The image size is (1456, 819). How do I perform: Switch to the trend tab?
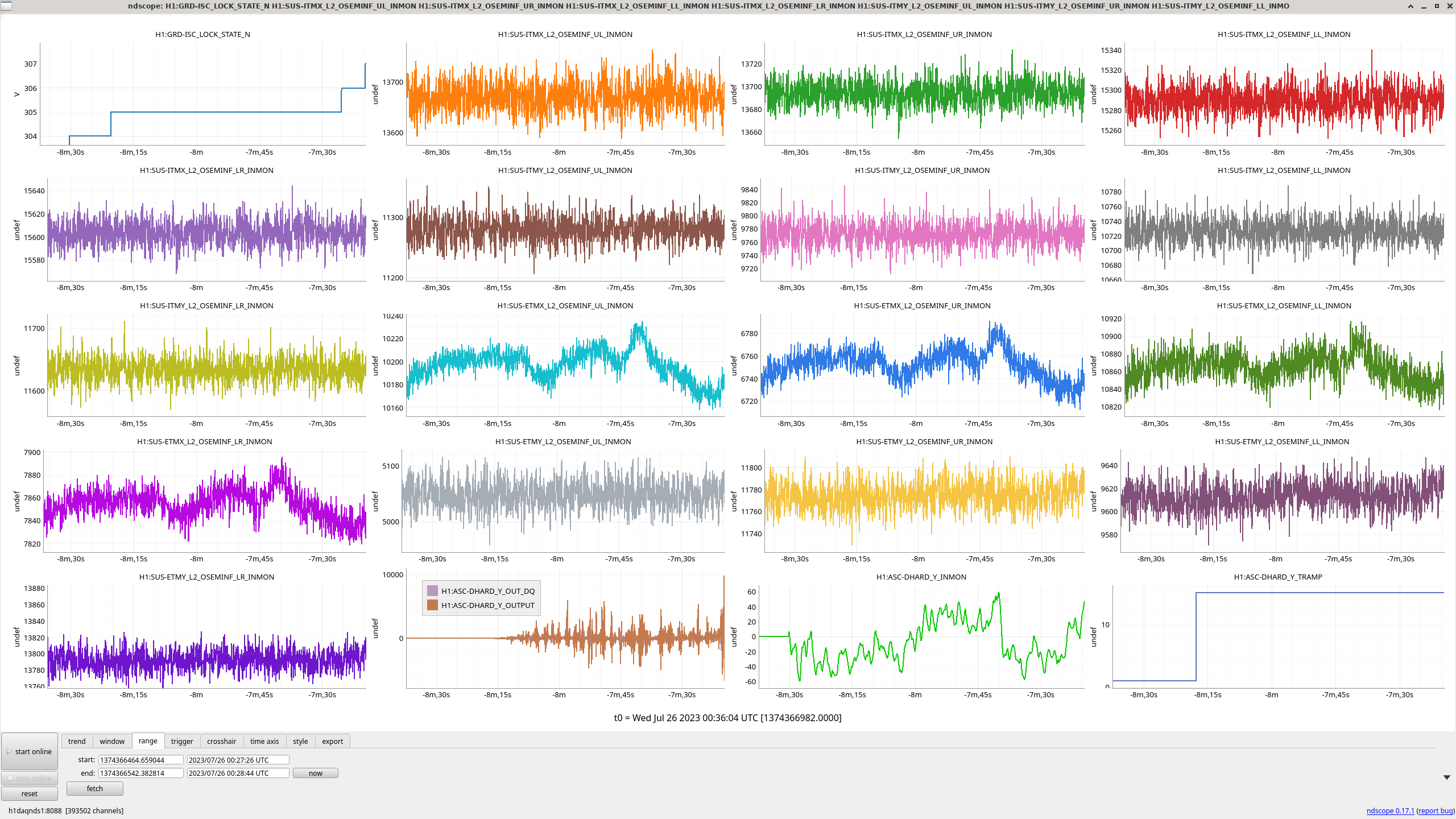[x=77, y=741]
